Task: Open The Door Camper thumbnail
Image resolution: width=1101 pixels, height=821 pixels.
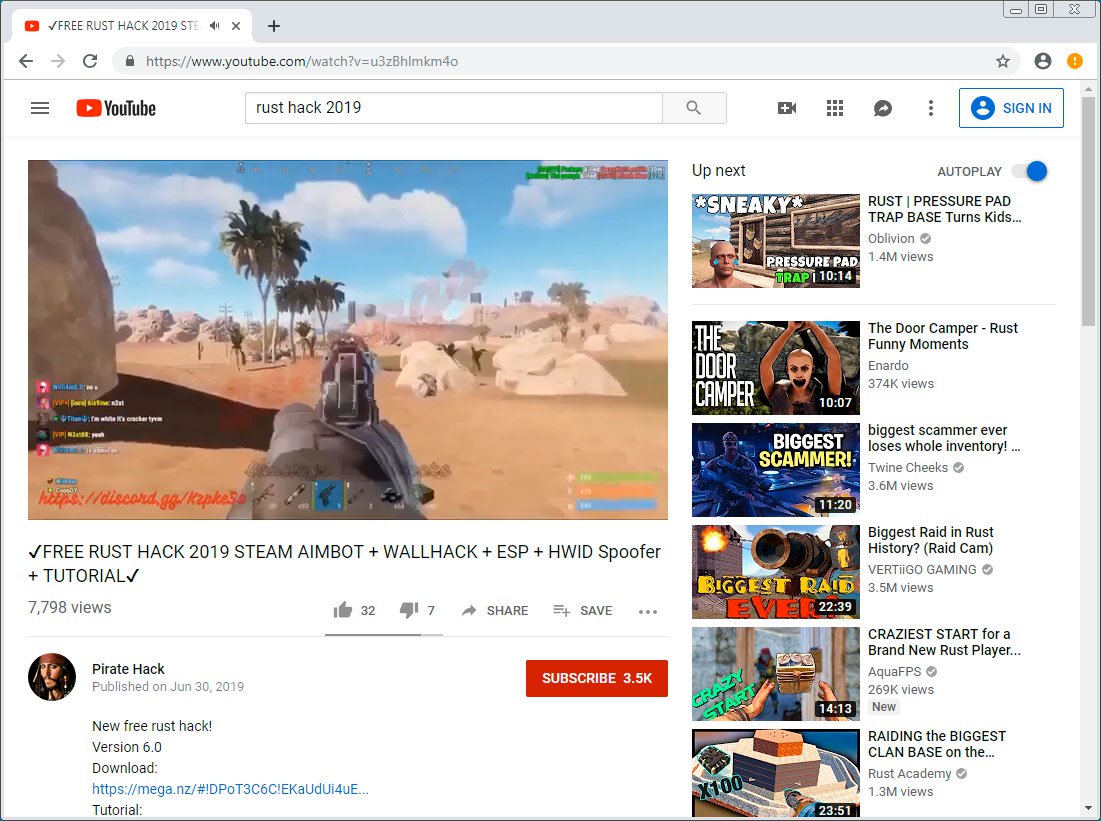Action: pos(775,368)
